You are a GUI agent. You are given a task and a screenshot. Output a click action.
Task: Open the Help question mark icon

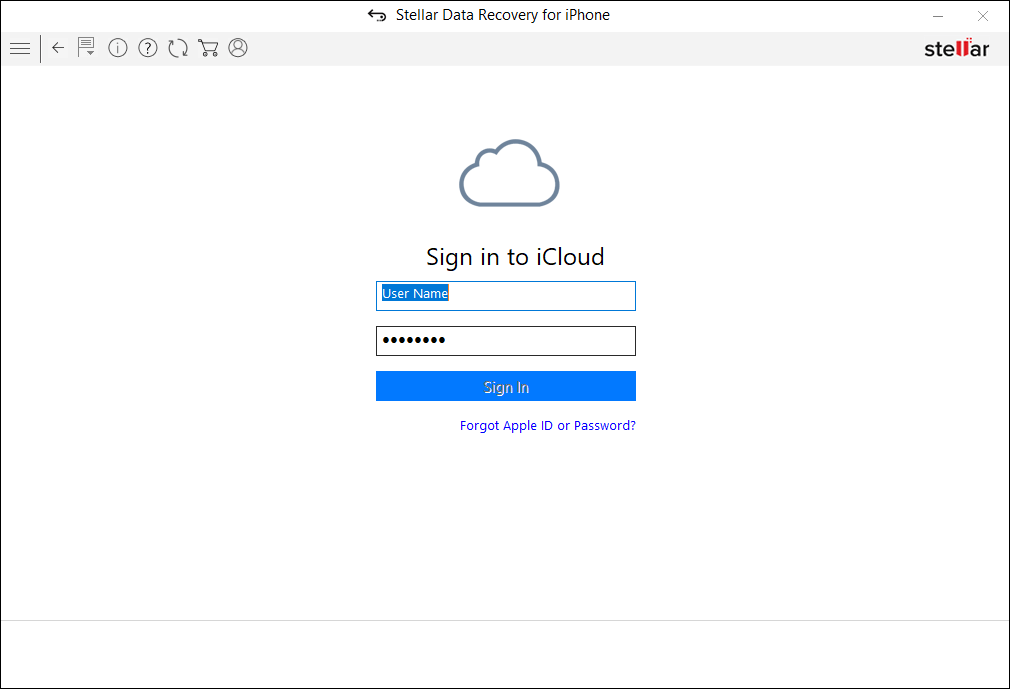148,48
